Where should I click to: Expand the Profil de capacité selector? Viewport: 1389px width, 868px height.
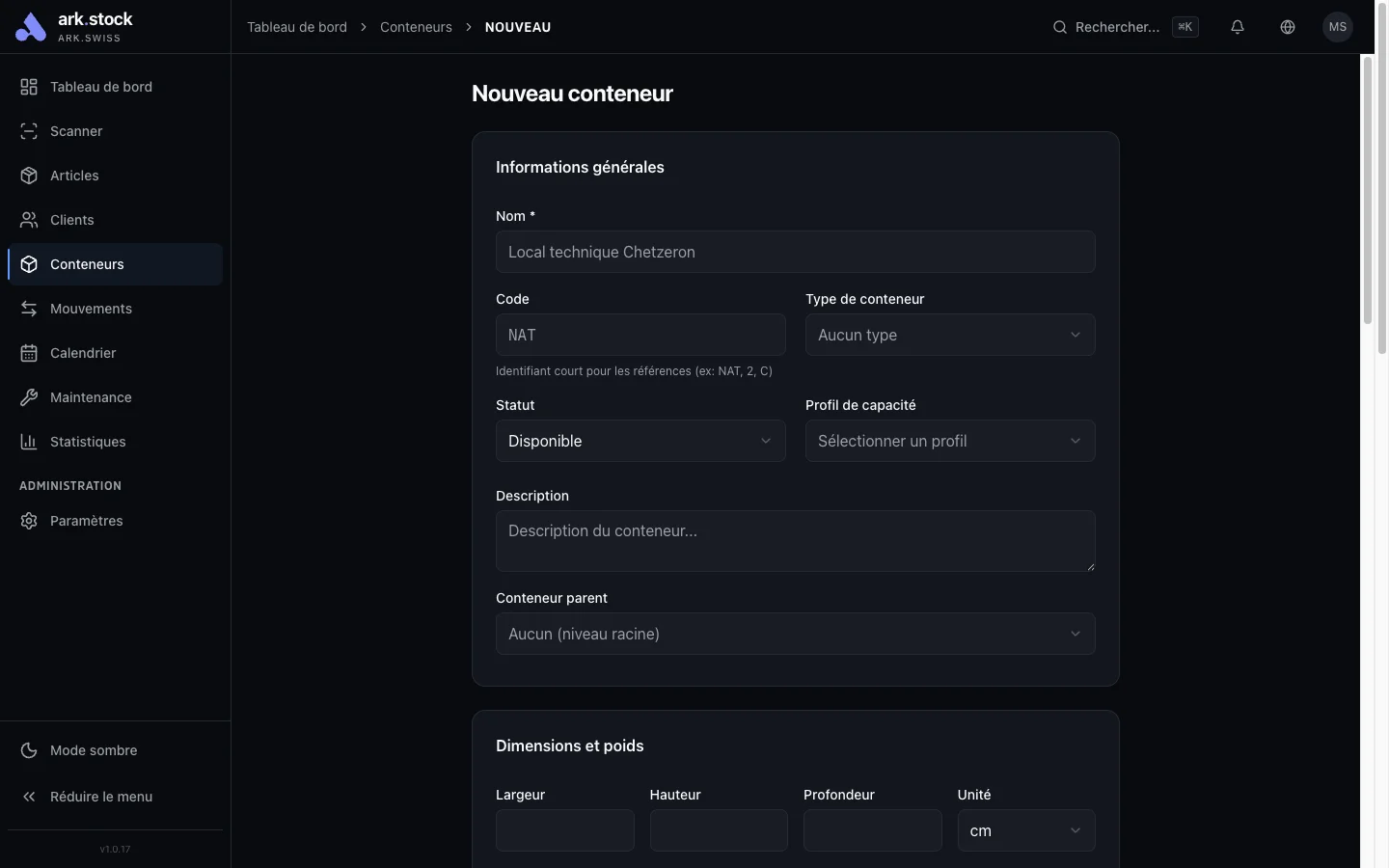click(949, 441)
